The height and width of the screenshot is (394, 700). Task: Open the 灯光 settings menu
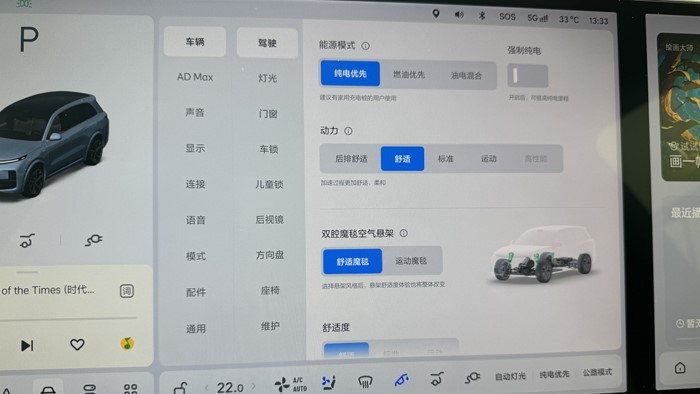267,78
